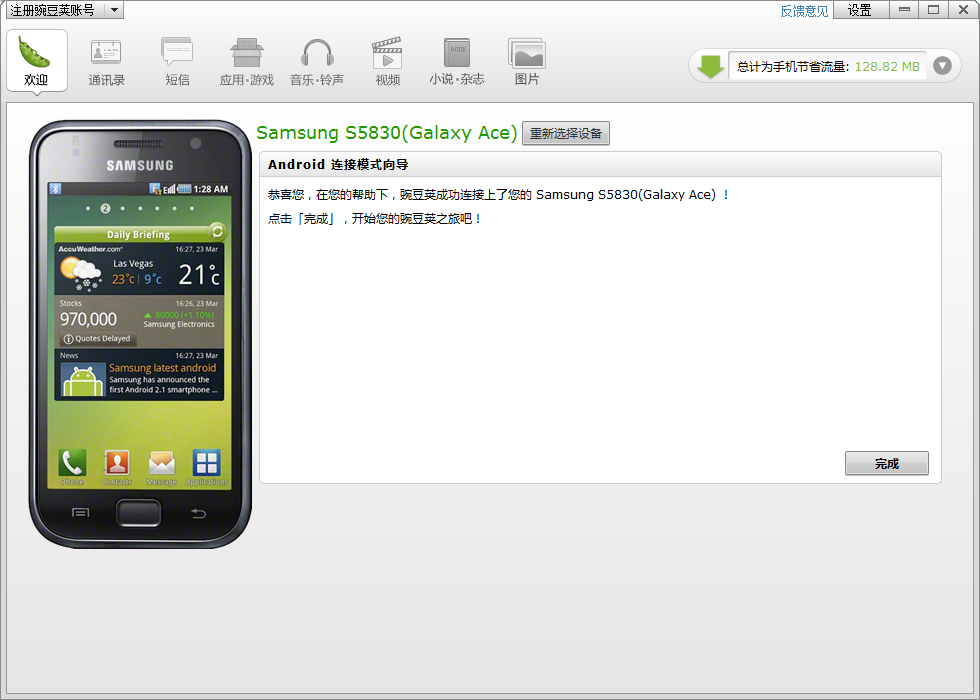Click the green download arrow icon
Screen dimensions: 980x700
(x=710, y=66)
